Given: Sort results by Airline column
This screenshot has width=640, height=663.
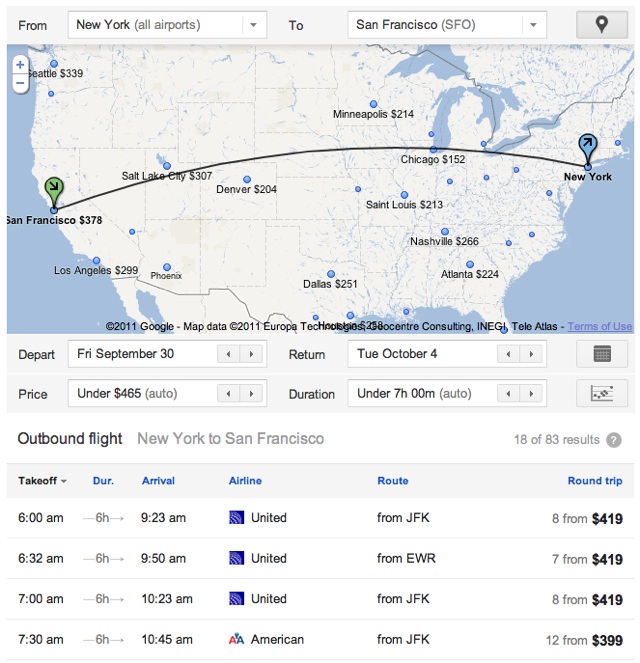Looking at the screenshot, I should pos(245,481).
